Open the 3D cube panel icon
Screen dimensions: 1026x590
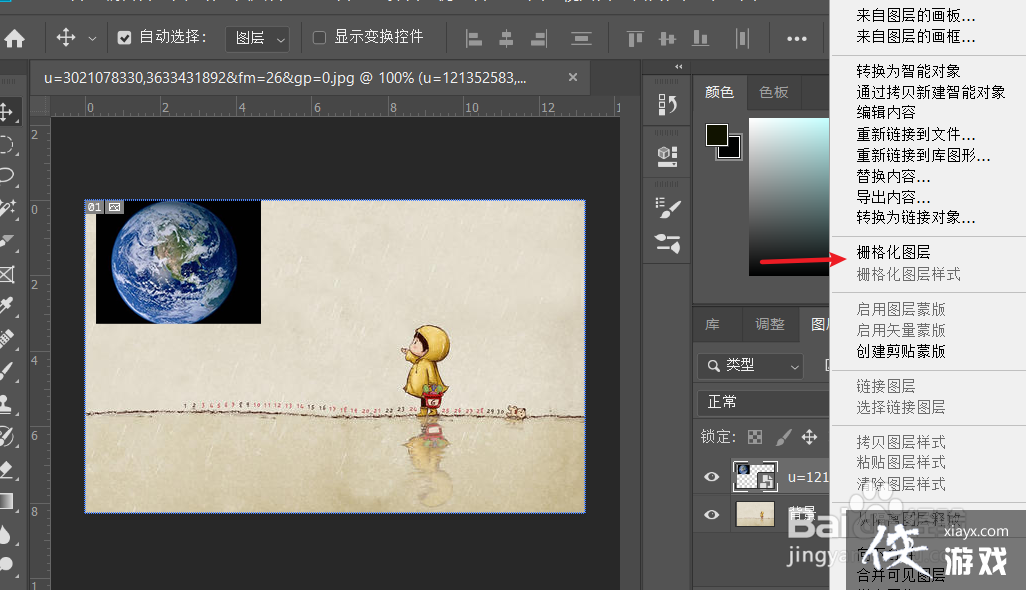pyautogui.click(x=667, y=156)
